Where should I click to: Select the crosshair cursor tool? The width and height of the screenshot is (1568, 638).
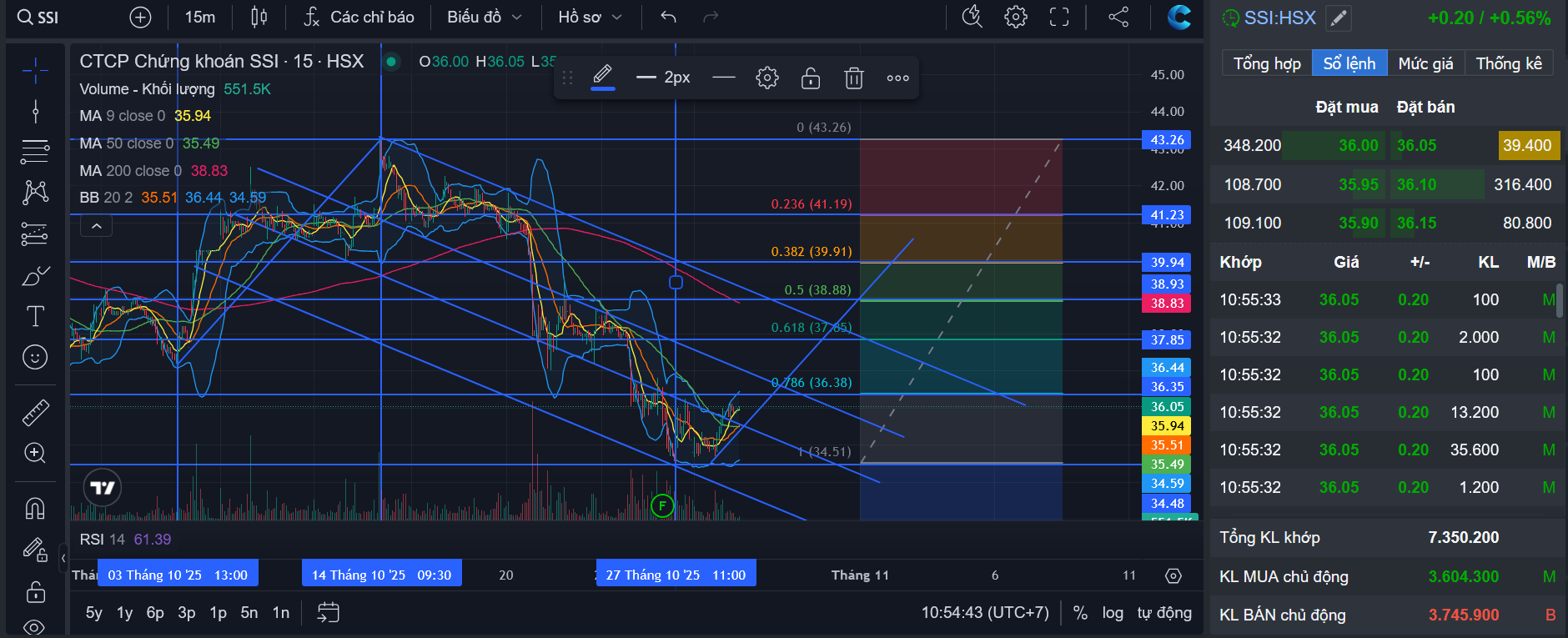coord(35,71)
